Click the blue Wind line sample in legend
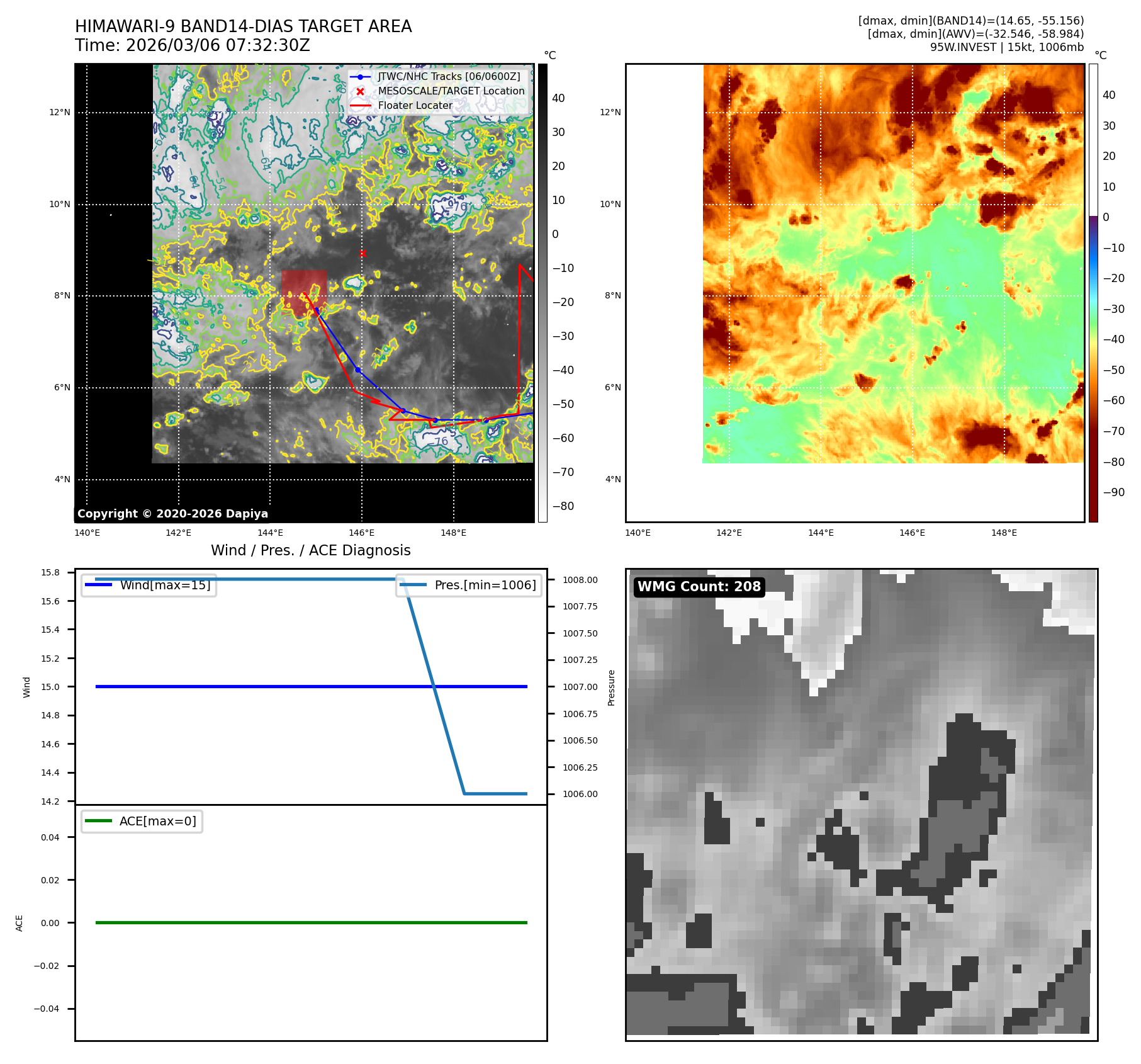 click(98, 585)
